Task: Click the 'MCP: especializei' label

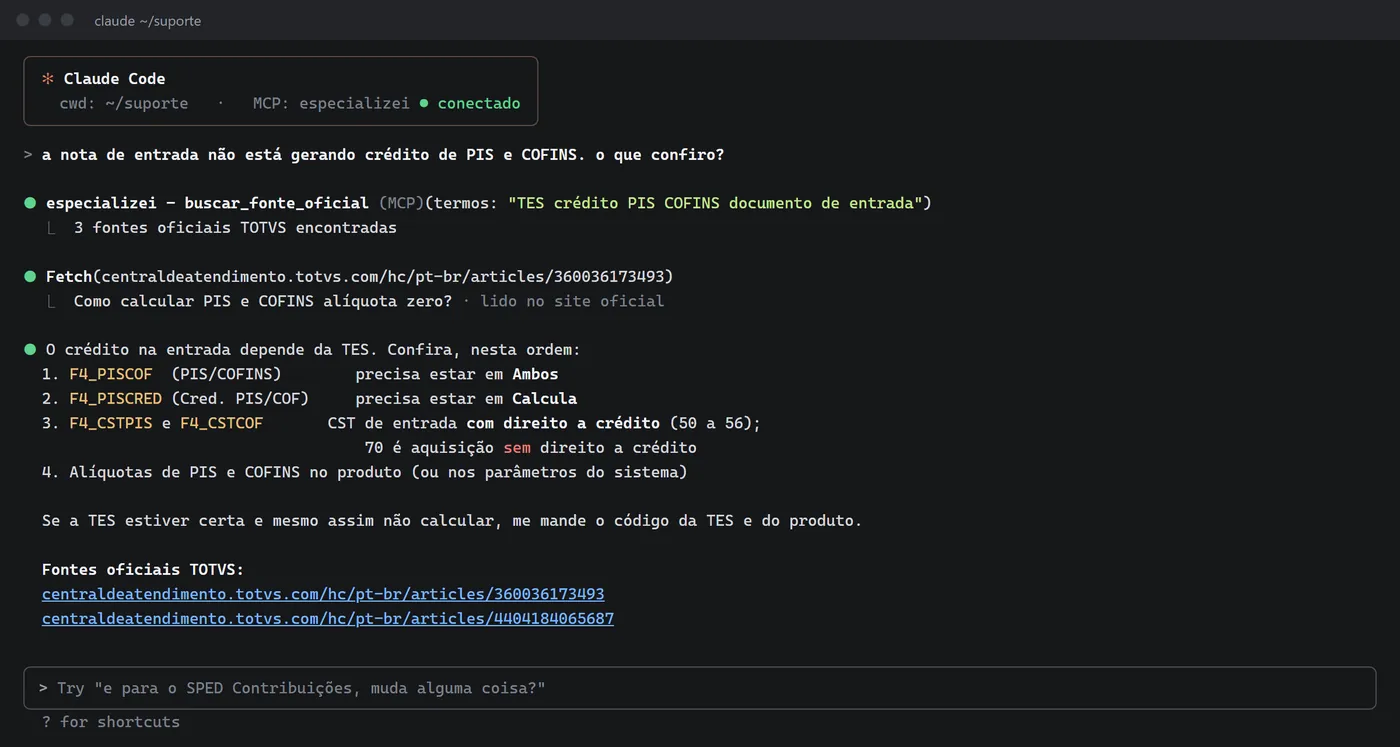Action: pos(331,103)
